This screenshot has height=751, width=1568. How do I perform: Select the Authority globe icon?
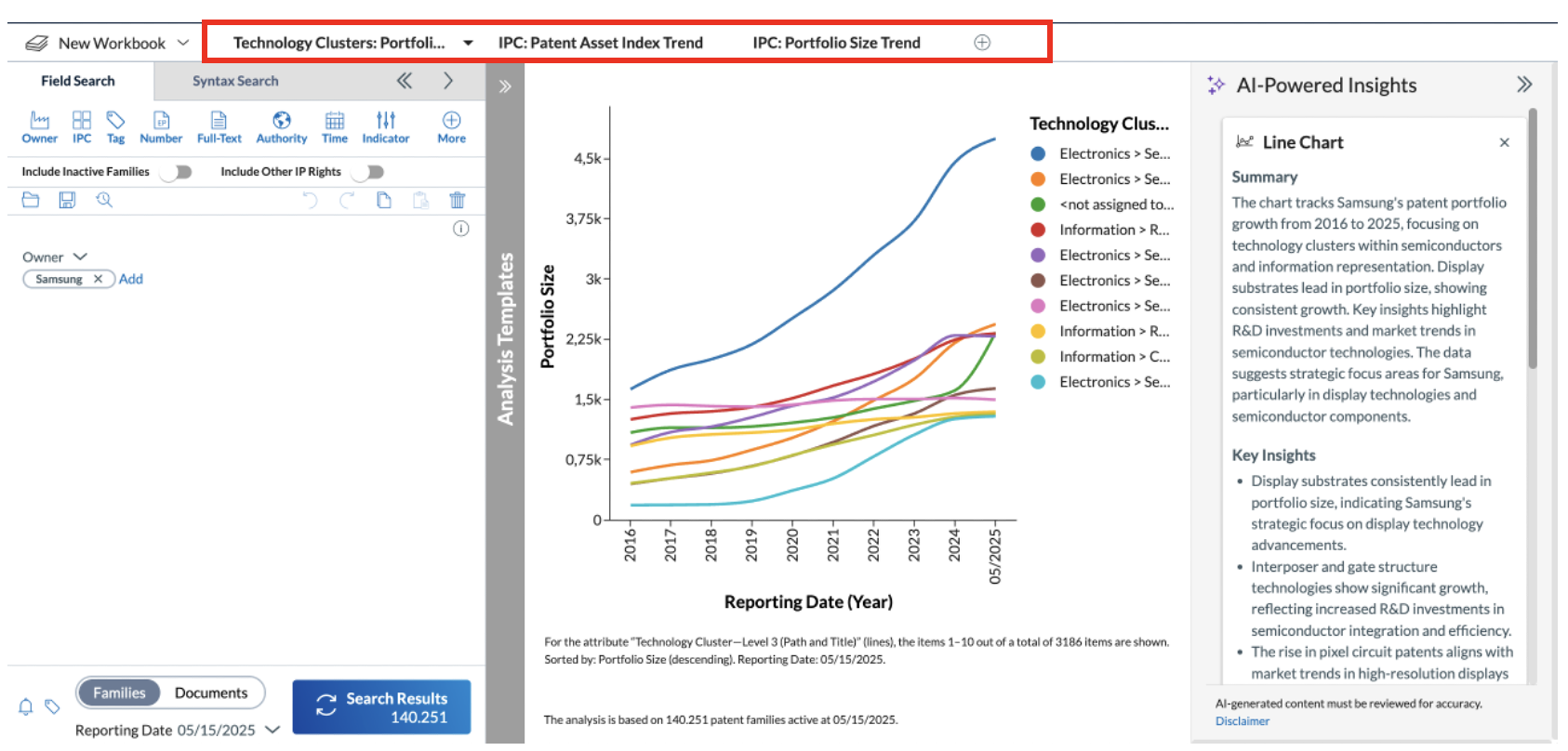(x=282, y=121)
